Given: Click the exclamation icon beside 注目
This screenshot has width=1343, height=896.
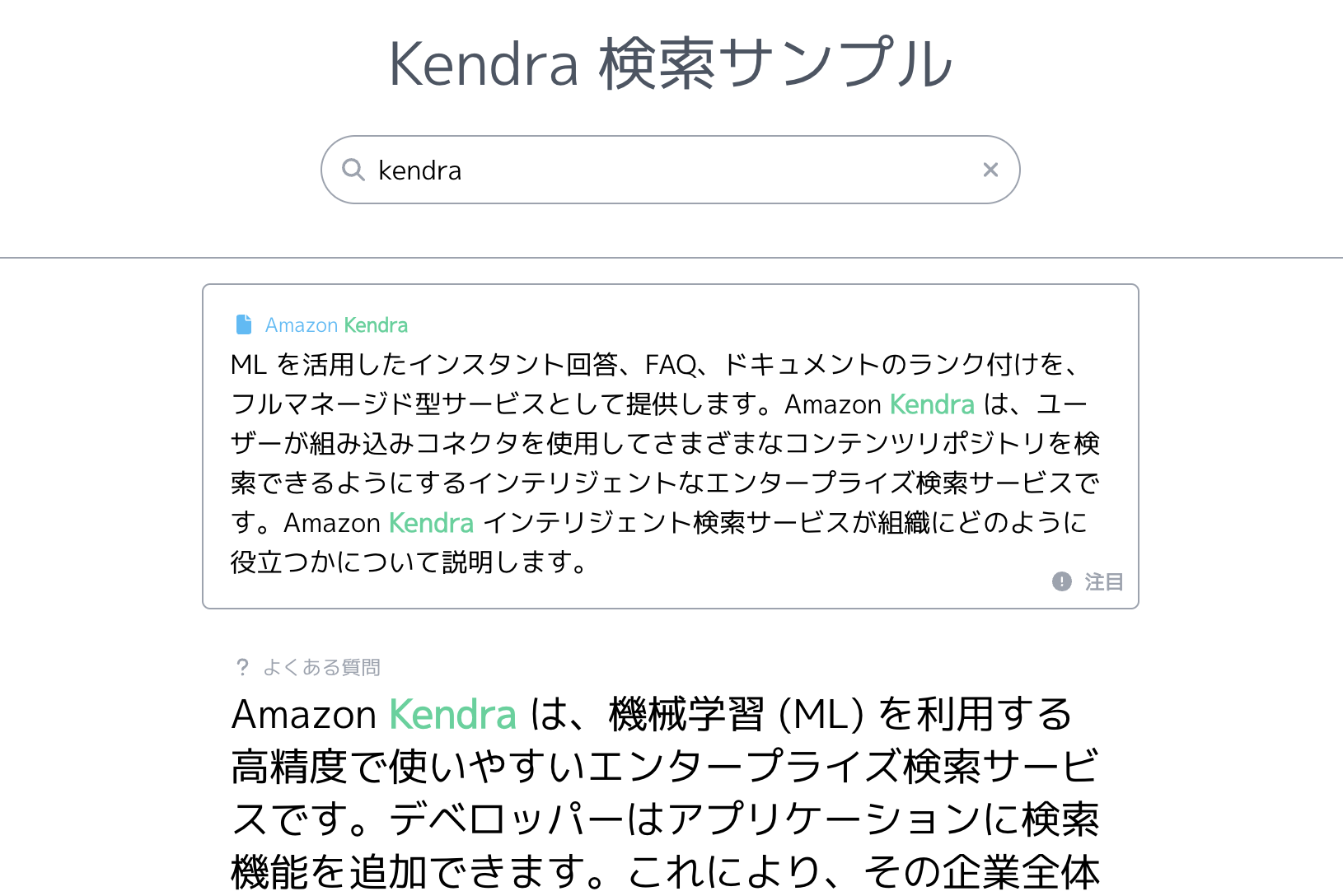Looking at the screenshot, I should click(x=1062, y=581).
